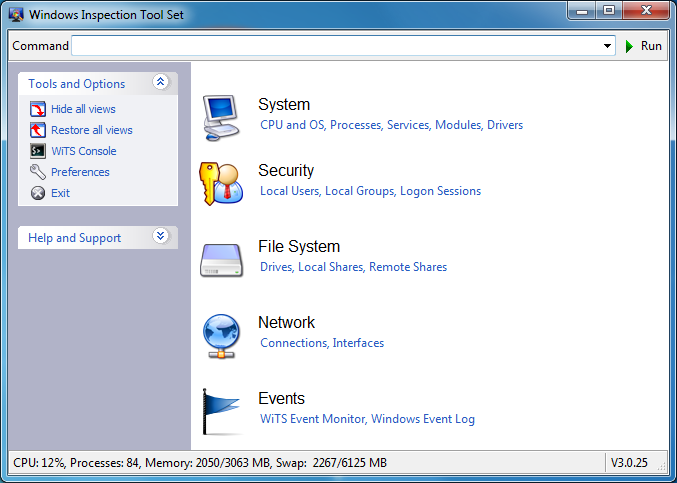Click the app icon in title bar
Image resolution: width=677 pixels, height=483 pixels.
tap(16, 14)
